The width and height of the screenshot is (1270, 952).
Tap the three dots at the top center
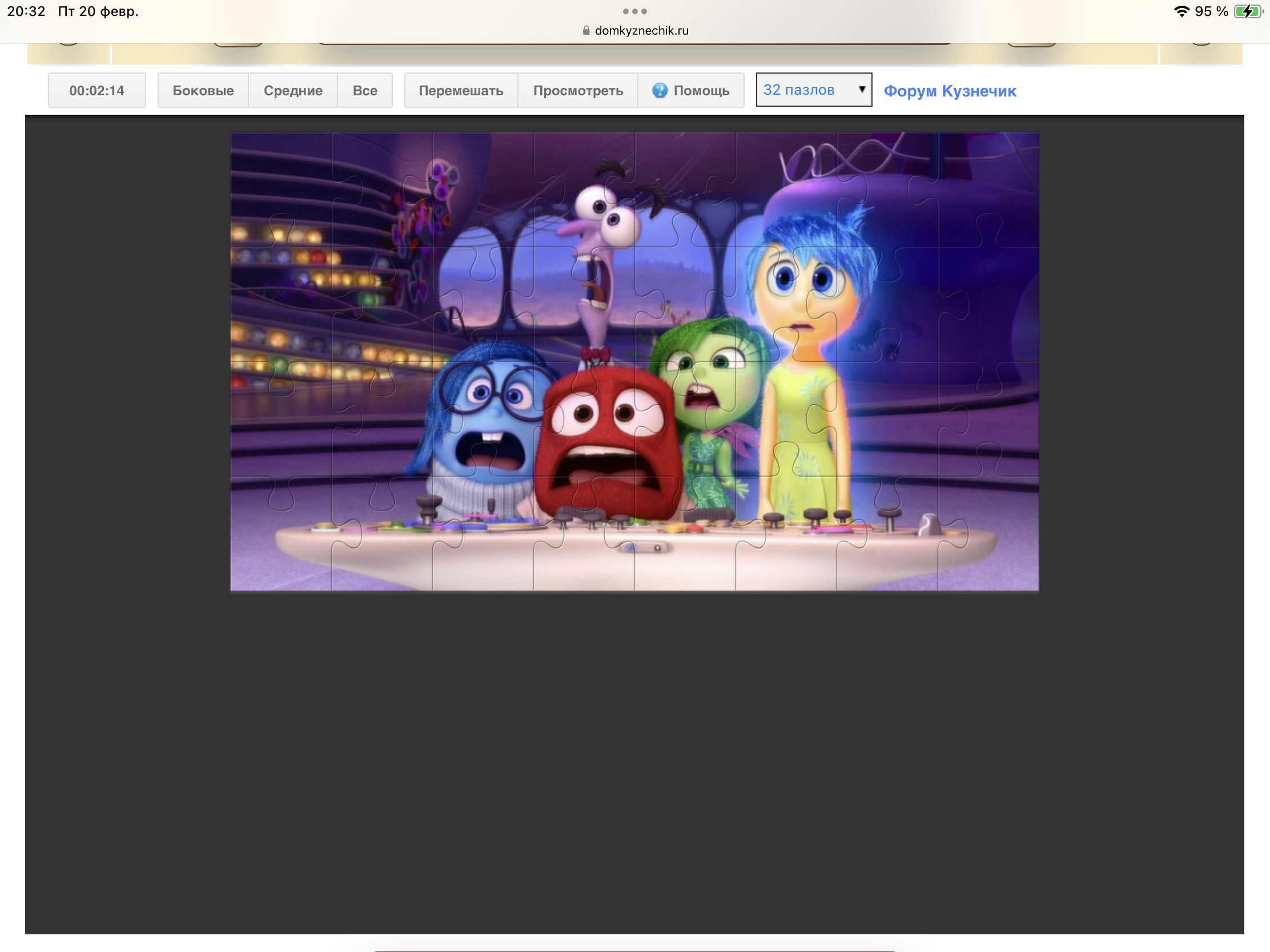coord(634,11)
